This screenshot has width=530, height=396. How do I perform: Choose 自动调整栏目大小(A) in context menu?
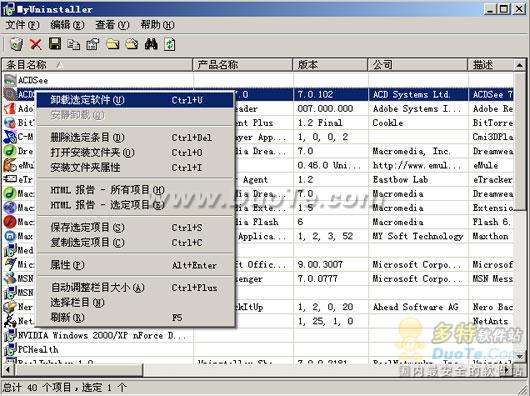[135, 288]
